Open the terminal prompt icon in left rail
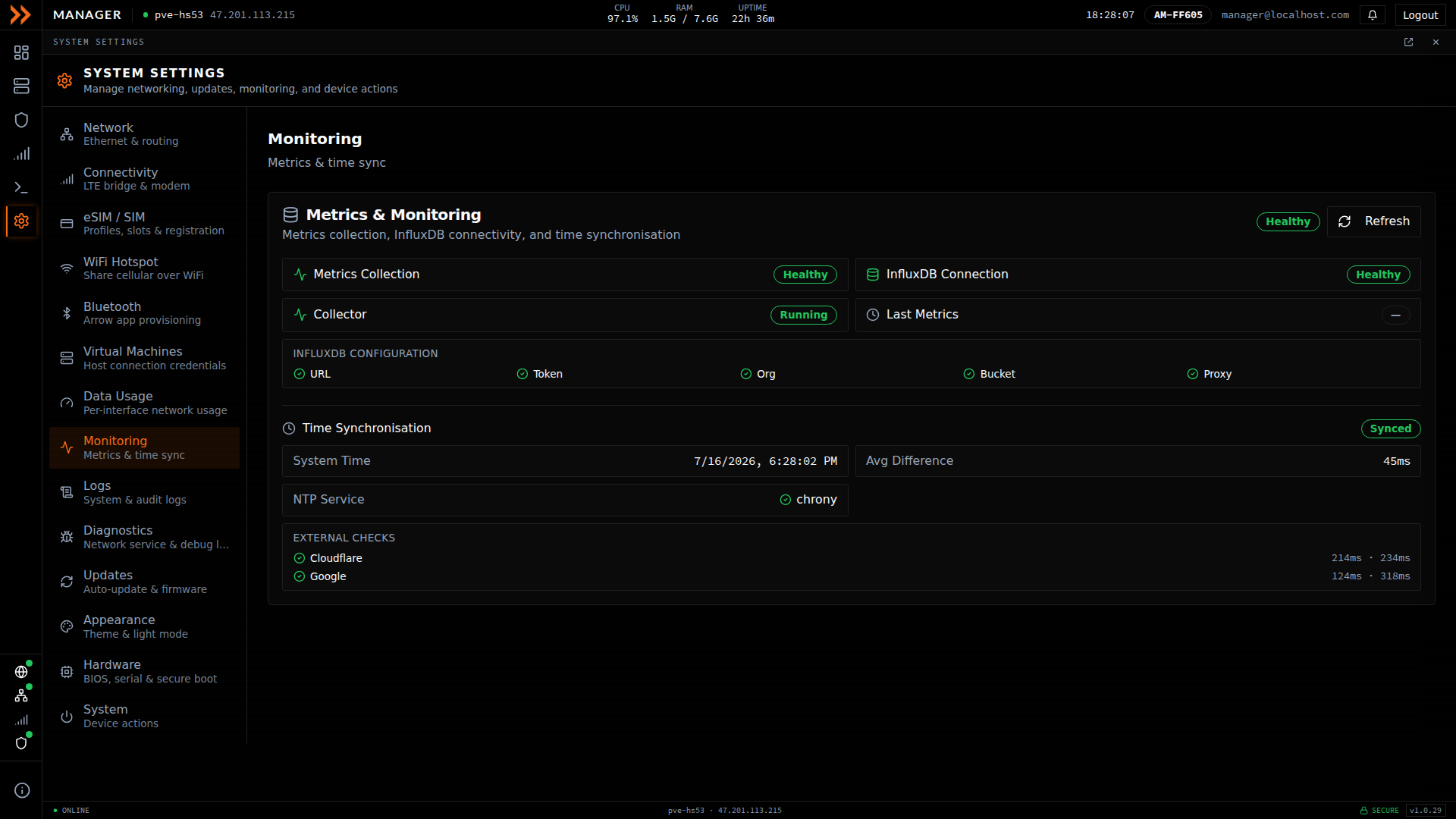Image resolution: width=1456 pixels, height=819 pixels. pos(21,187)
